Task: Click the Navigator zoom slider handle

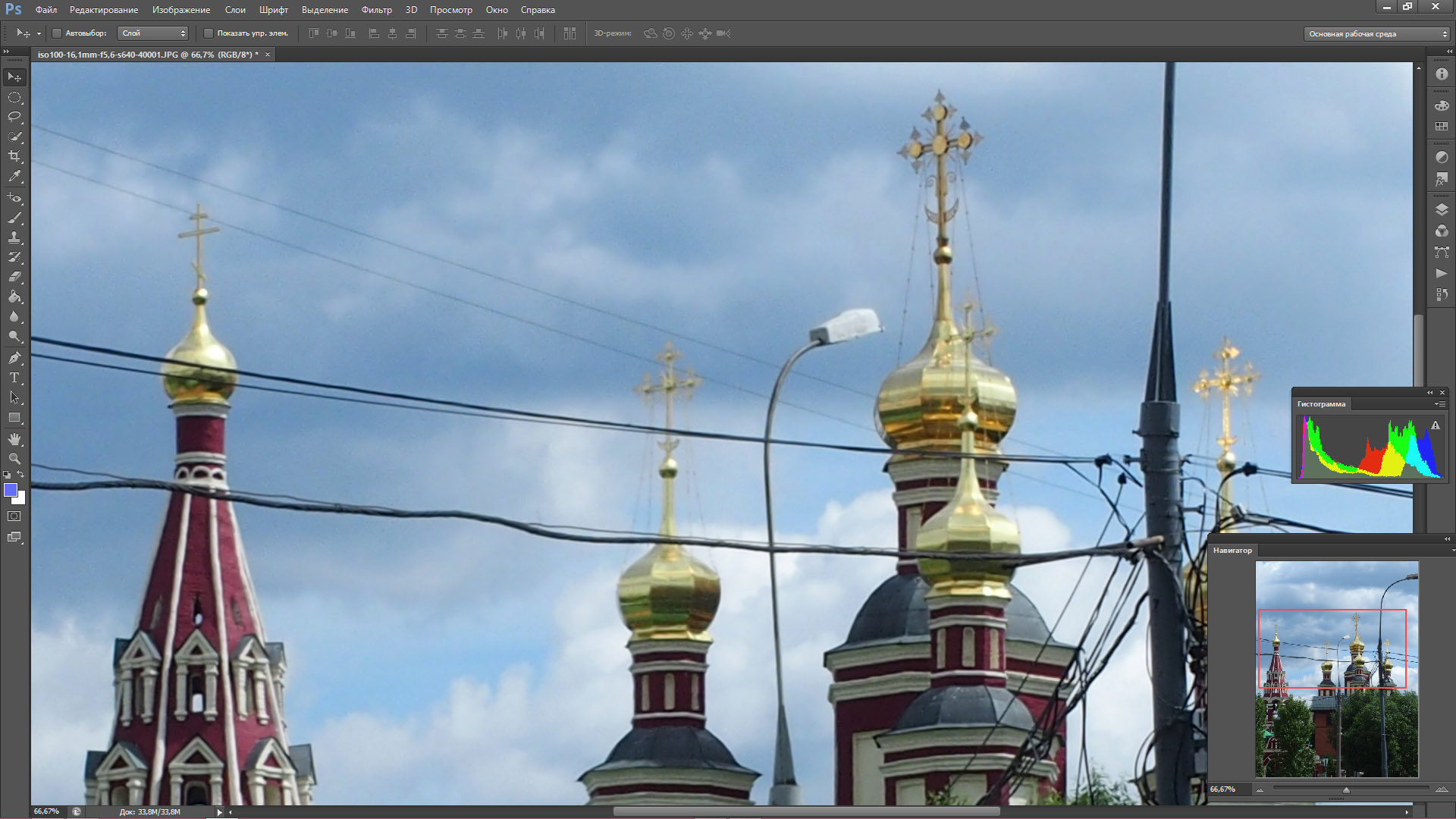Action: point(1346,790)
